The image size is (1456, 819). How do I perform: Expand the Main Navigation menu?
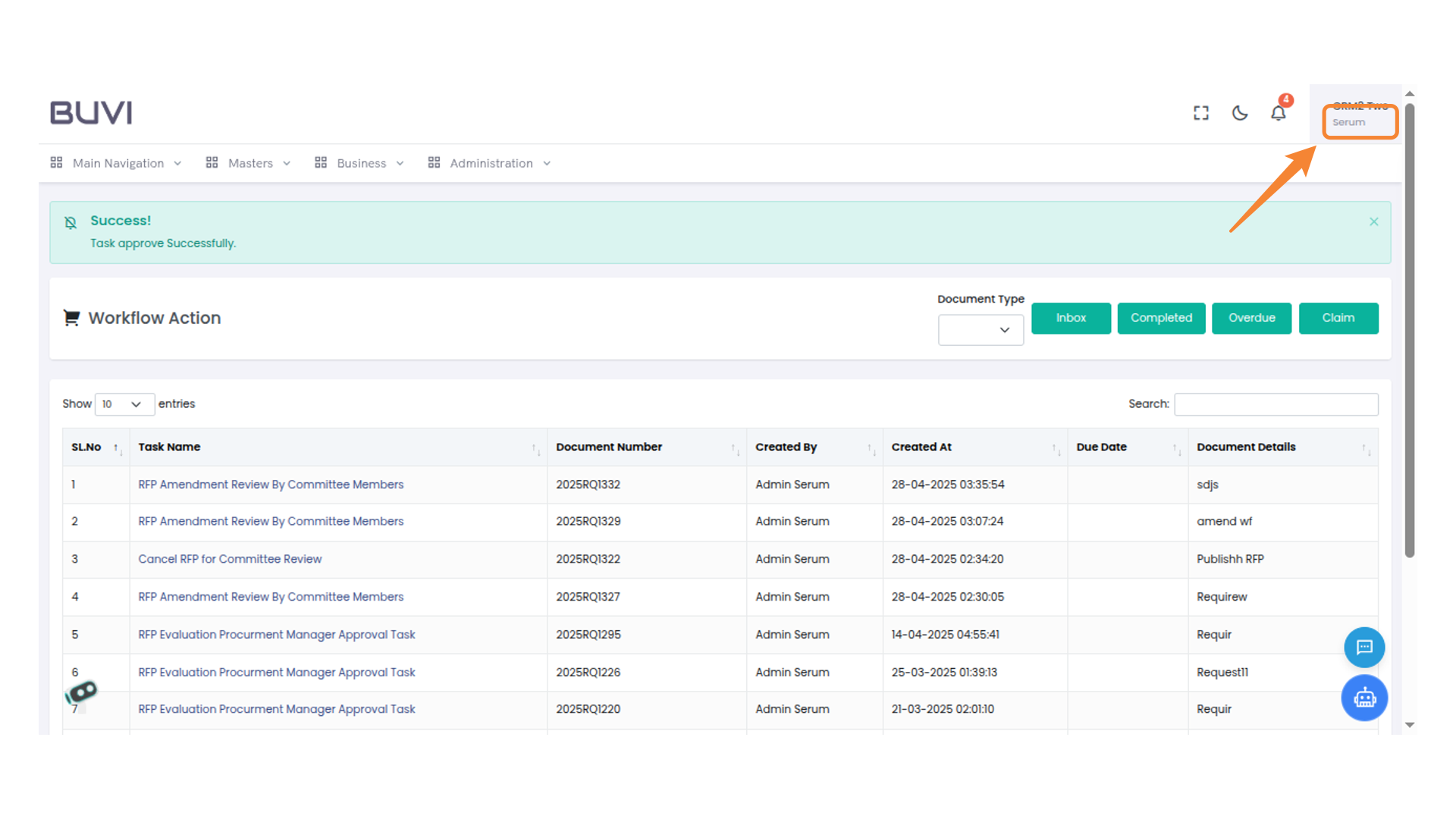tap(117, 163)
